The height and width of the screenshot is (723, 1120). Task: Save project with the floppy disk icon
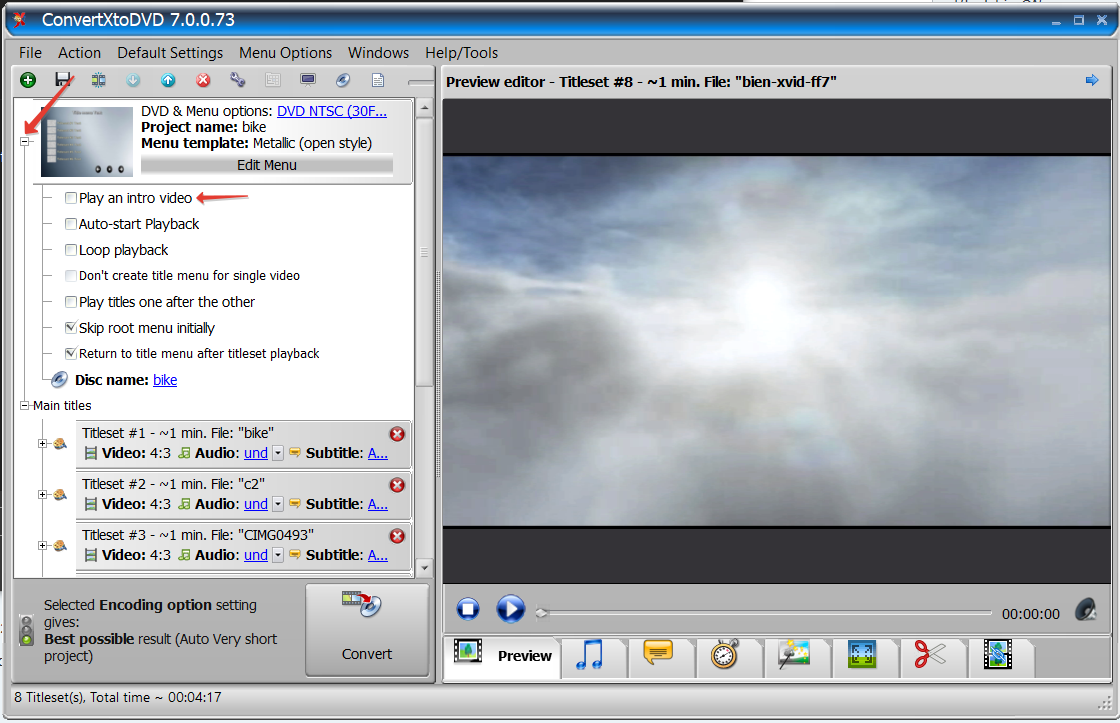tap(63, 80)
